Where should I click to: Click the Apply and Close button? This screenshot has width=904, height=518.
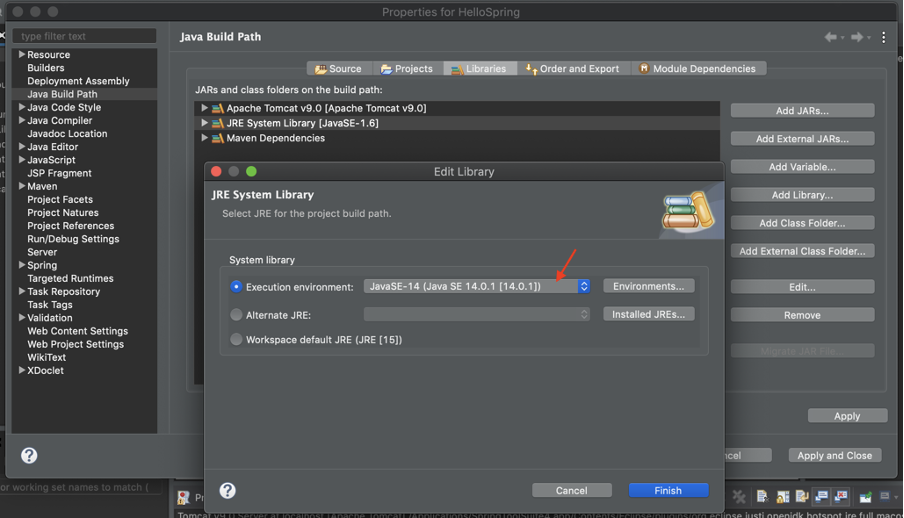(834, 456)
